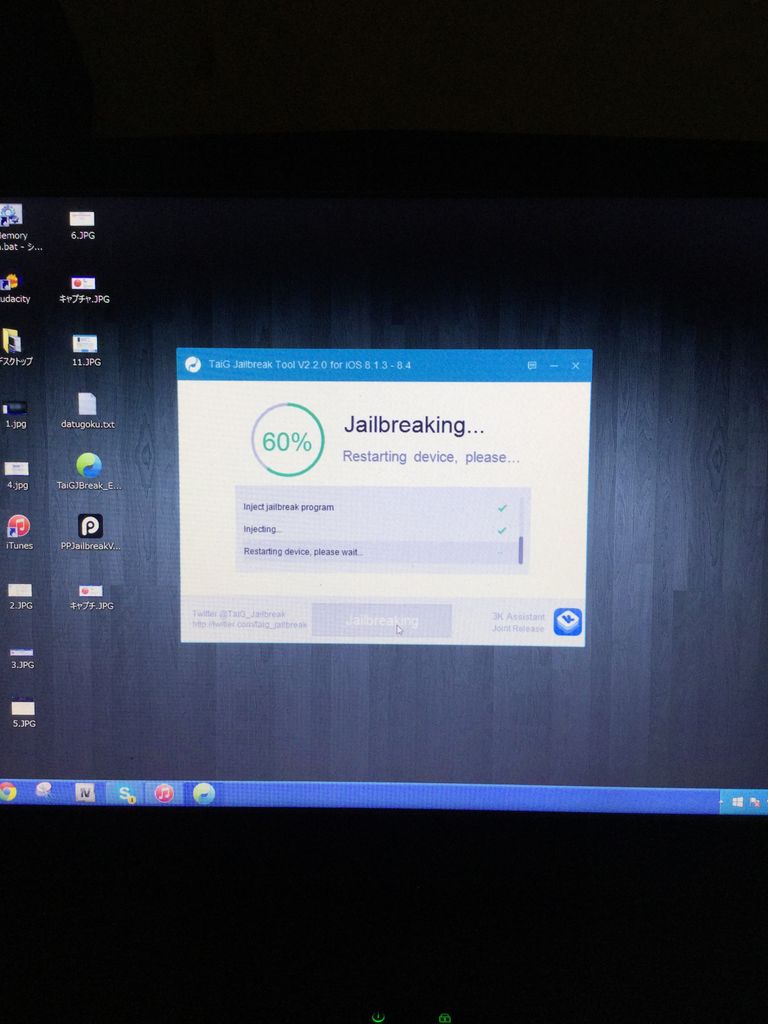The width and height of the screenshot is (768, 1024).
Task: Select キャプチ.JPG file under PPJailbreak icon
Action: click(91, 597)
